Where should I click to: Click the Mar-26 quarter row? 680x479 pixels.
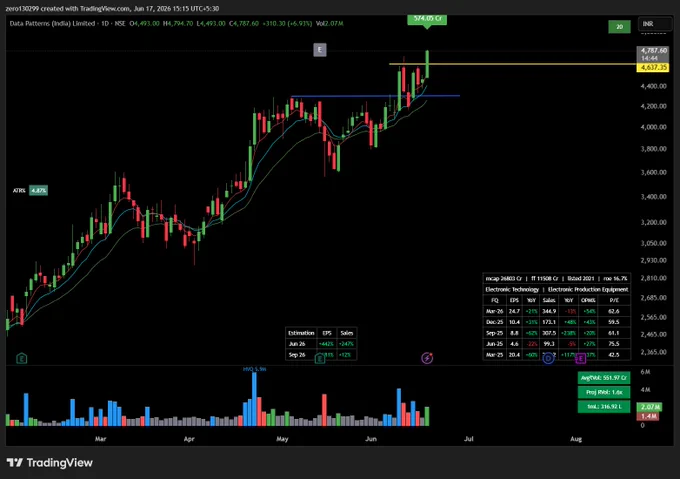556,311
